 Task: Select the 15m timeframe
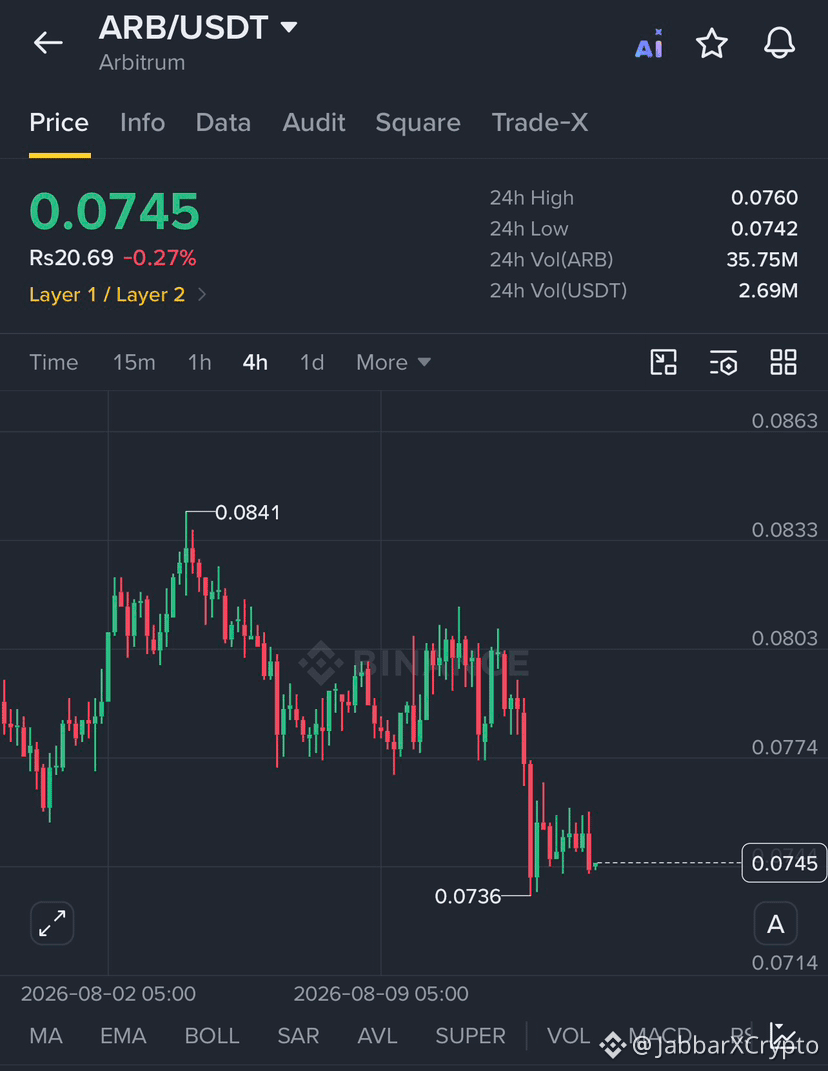click(x=134, y=362)
